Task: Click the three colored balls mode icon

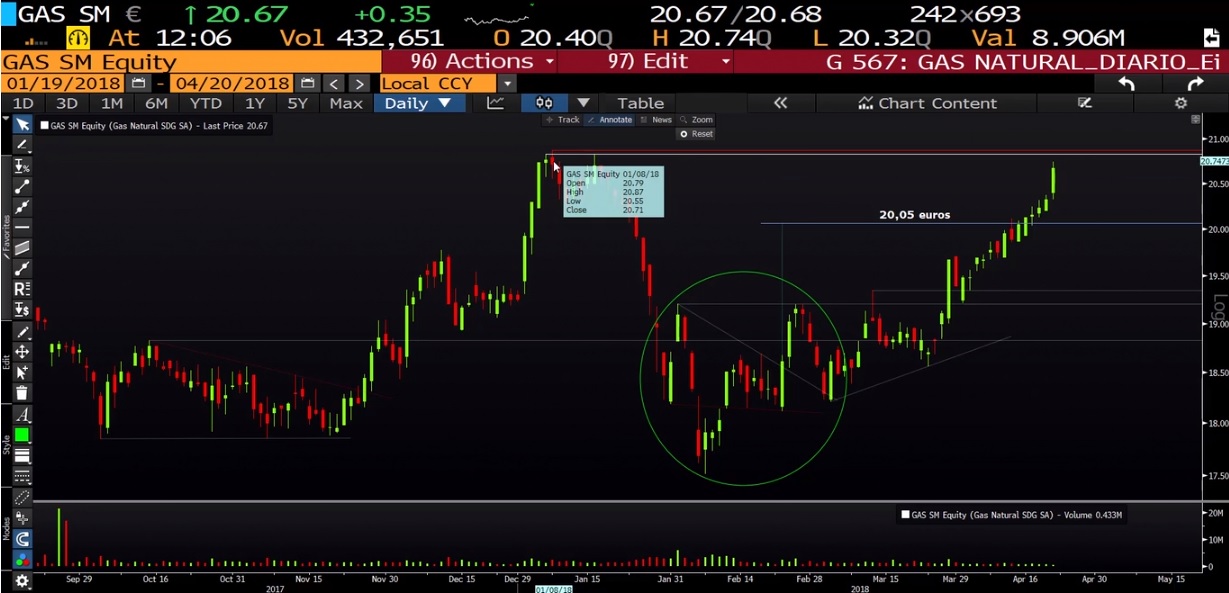Action: coord(21,559)
